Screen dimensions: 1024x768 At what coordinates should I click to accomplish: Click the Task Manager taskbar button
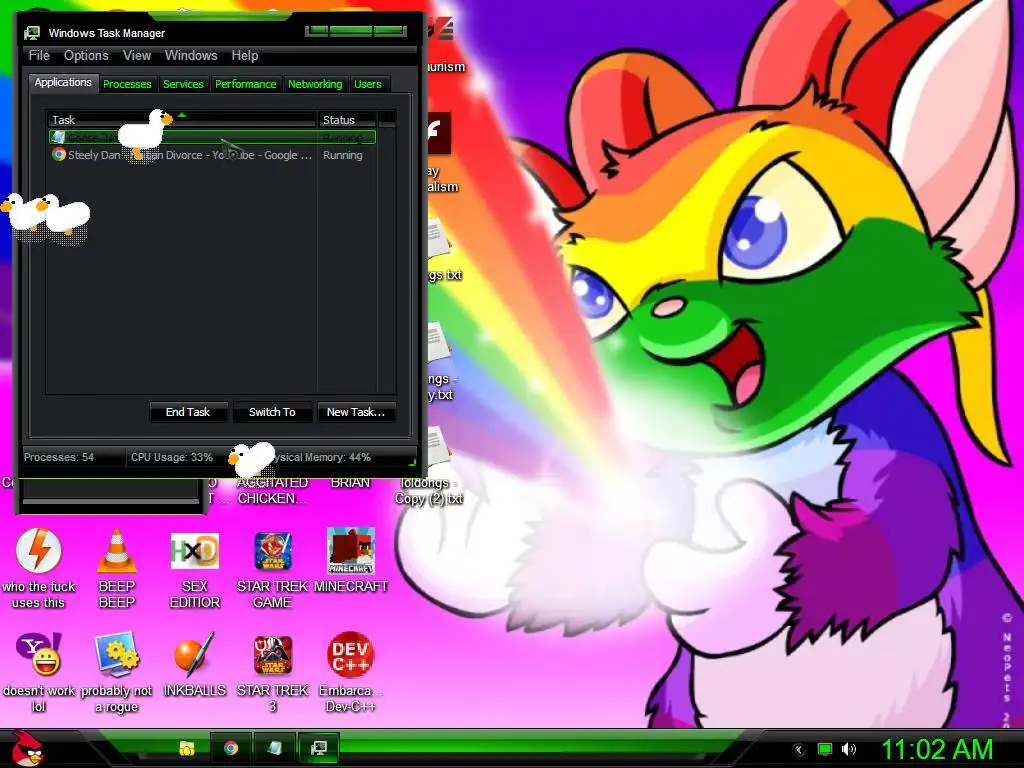click(x=318, y=748)
